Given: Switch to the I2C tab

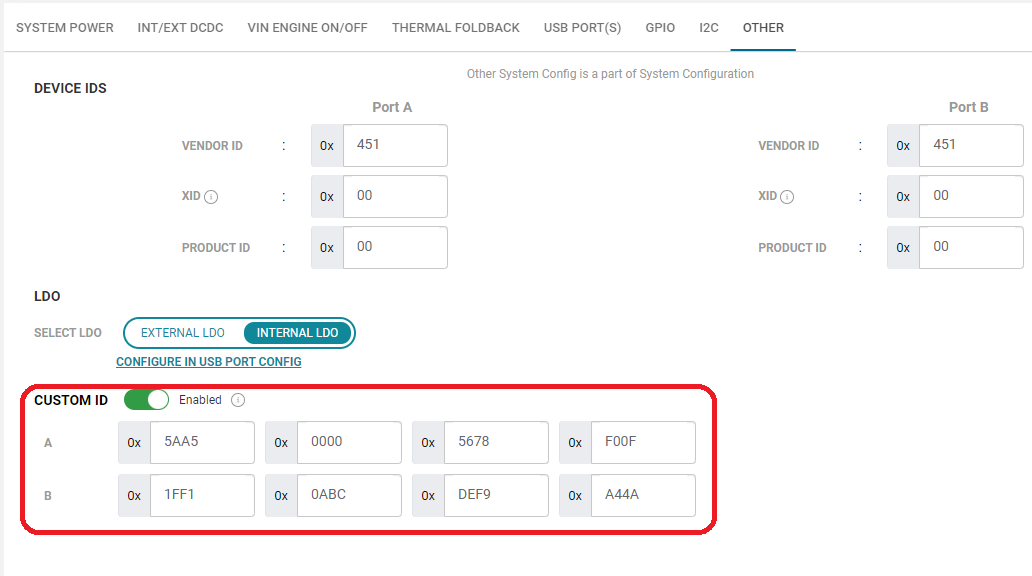Looking at the screenshot, I should point(709,28).
